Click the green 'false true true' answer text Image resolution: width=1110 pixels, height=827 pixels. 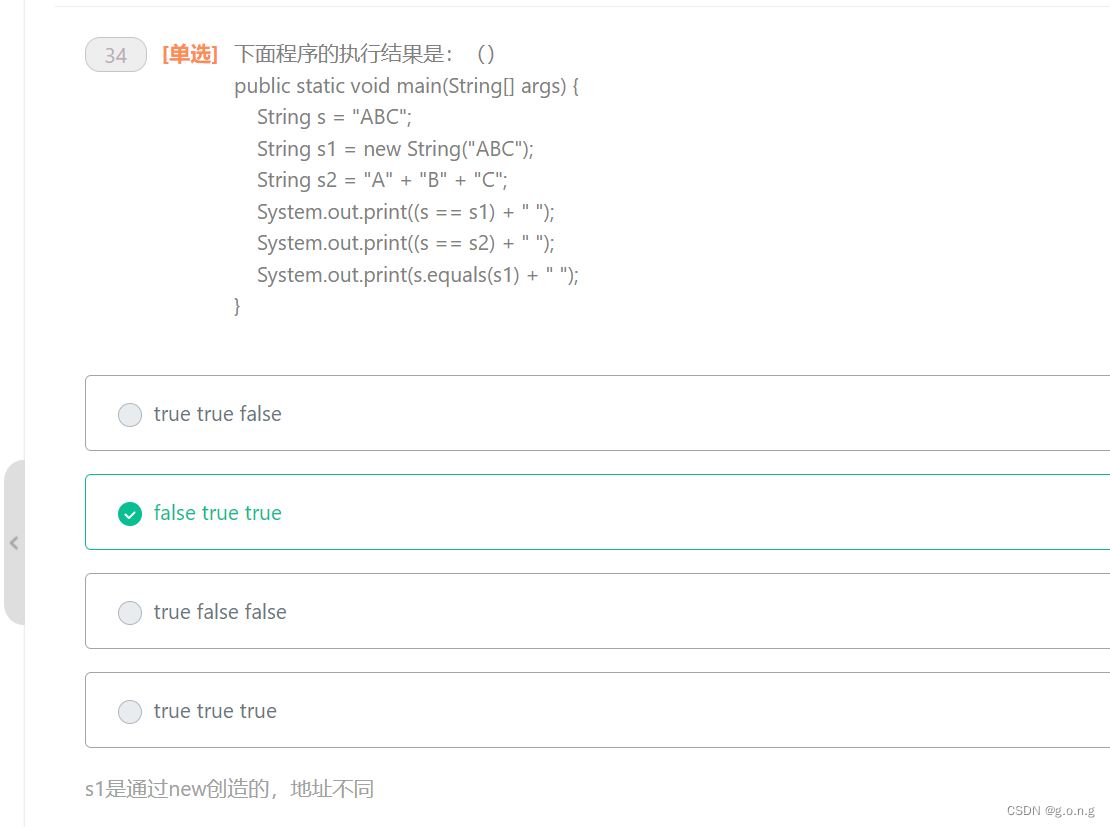tap(217, 513)
